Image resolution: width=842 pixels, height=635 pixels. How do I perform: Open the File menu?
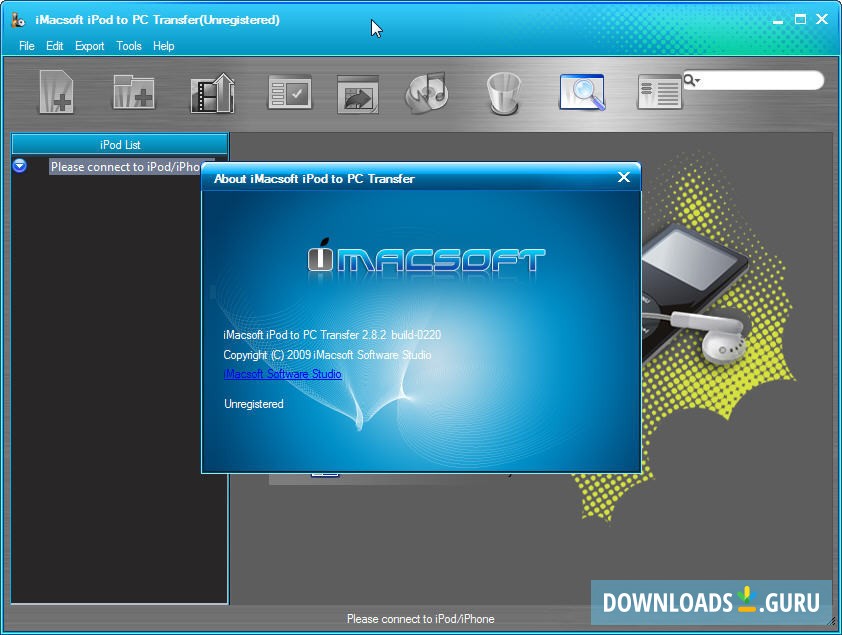(x=26, y=46)
